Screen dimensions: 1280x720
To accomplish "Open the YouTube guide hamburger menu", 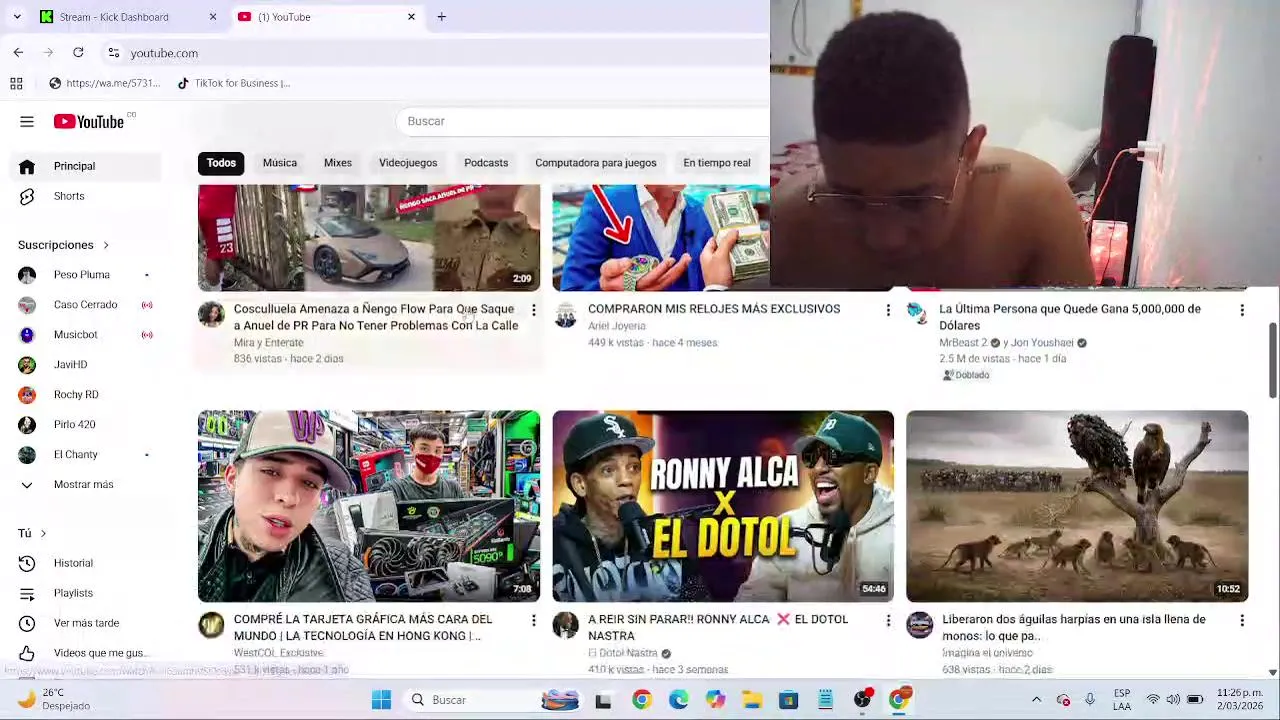I will (27, 122).
